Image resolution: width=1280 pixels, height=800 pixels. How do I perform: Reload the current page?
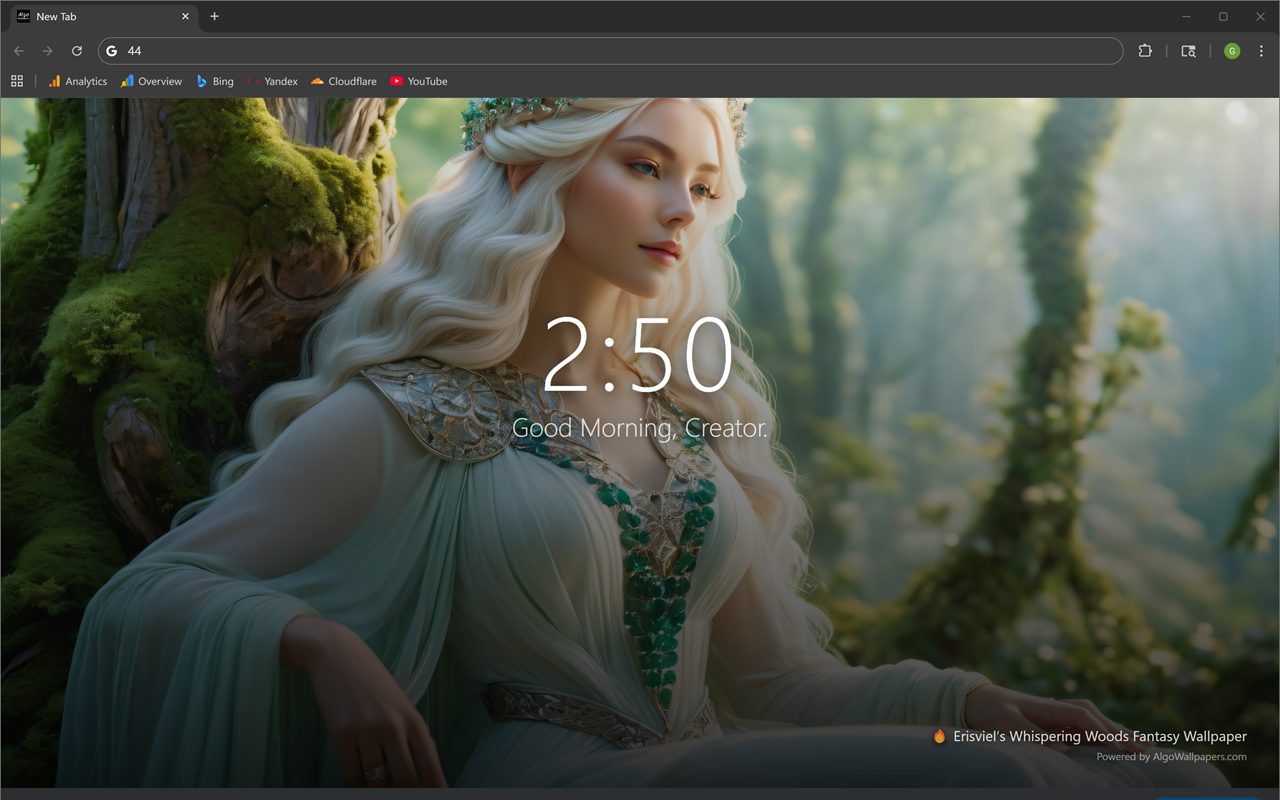point(77,51)
